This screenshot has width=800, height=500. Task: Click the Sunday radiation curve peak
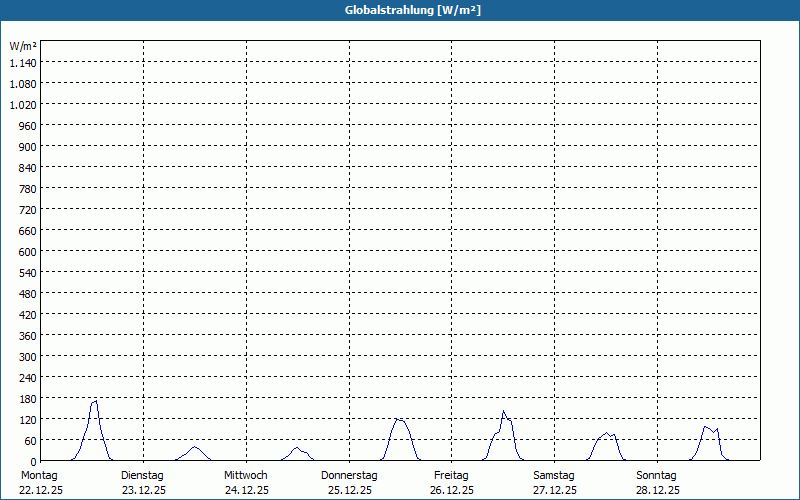705,427
